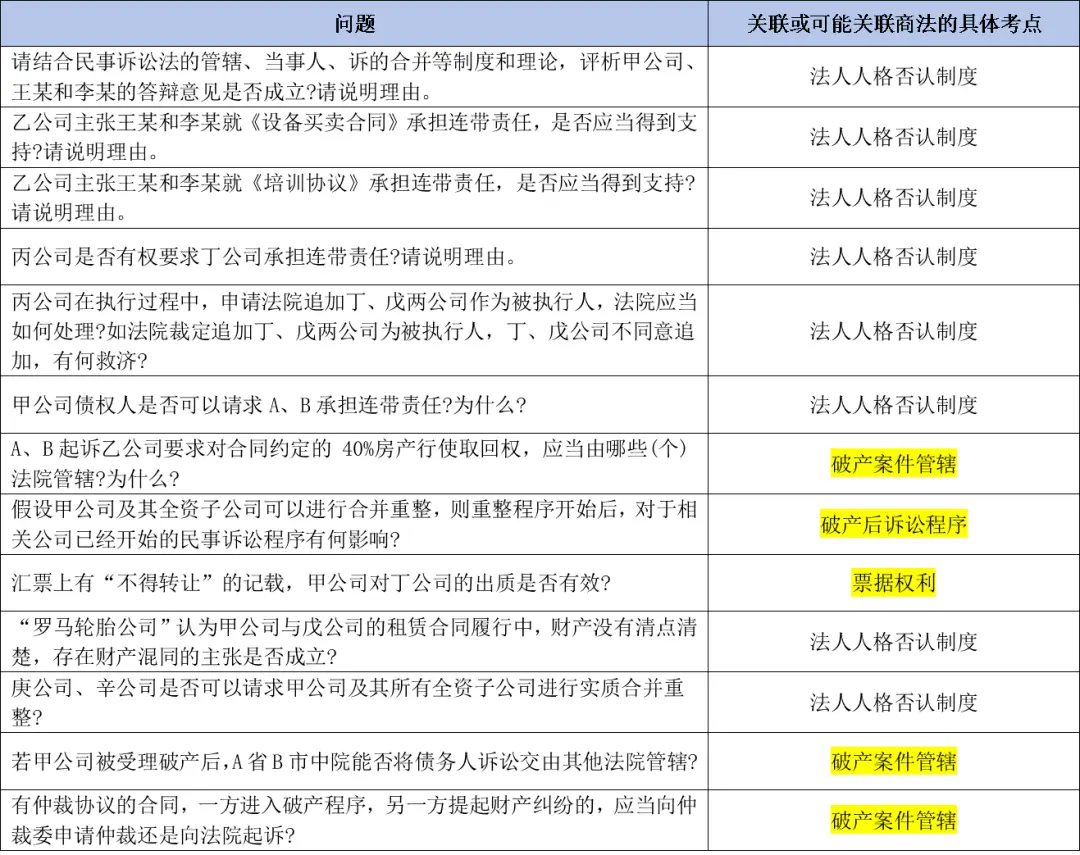
Task: Select the header cell 关联或可能关联商法的具体考点
Action: tap(894, 24)
